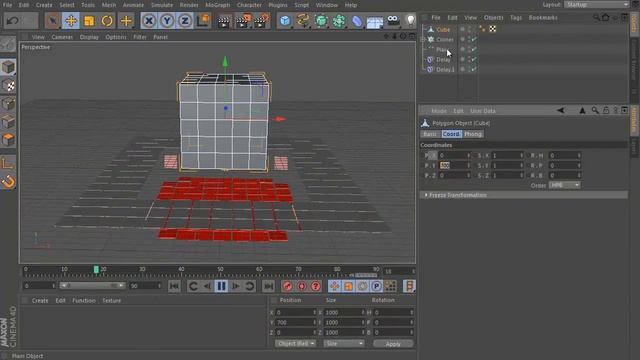Image resolution: width=640 pixels, height=360 pixels.
Task: Open the green array modeling palette
Action: click(339, 20)
